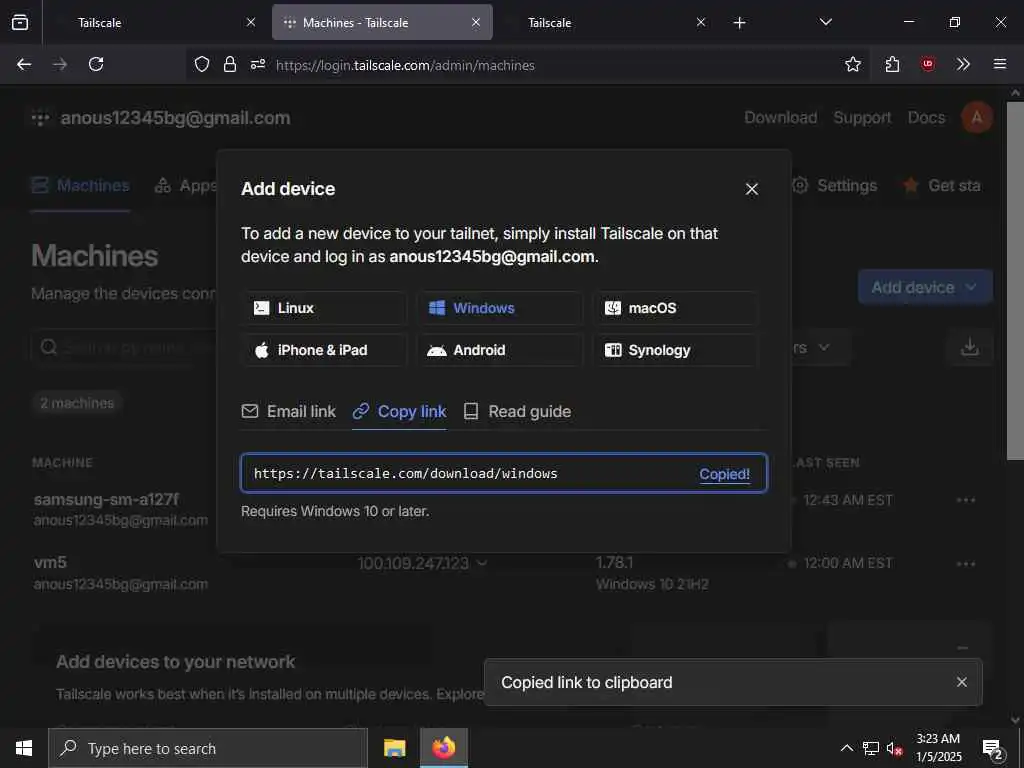This screenshot has width=1024, height=768.
Task: Click the tracking protection shield icon
Action: pos(202,64)
